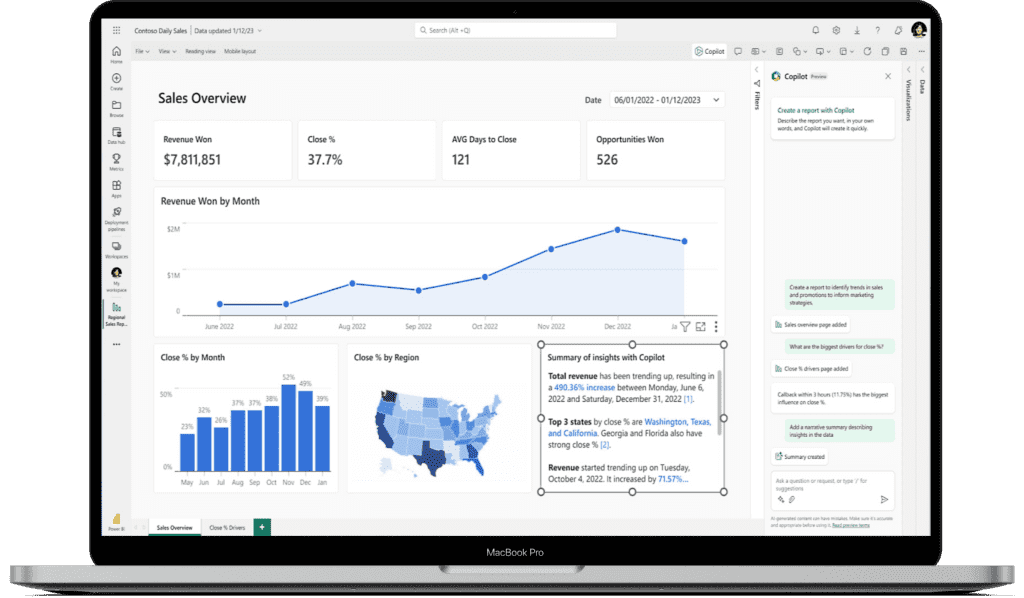Click focus mode icon on Revenue chart

(701, 326)
